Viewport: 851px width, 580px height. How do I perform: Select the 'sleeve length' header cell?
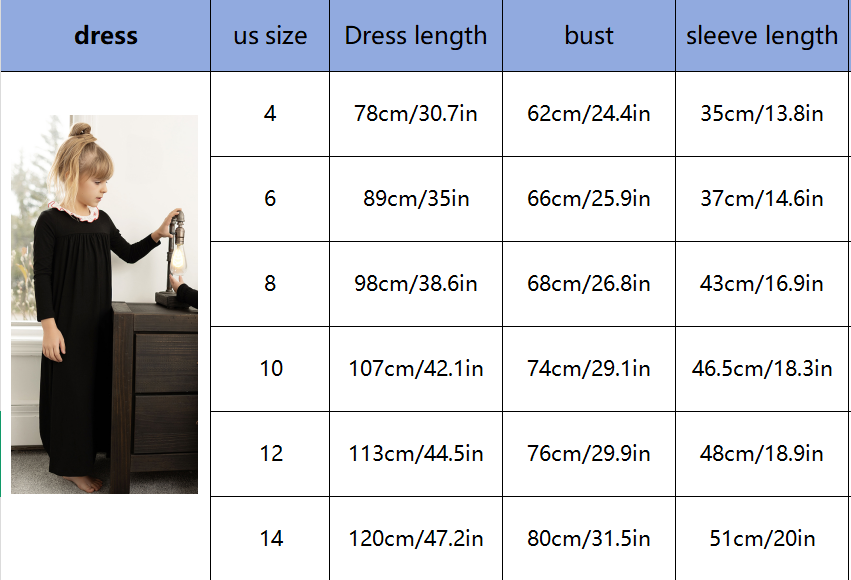point(762,36)
